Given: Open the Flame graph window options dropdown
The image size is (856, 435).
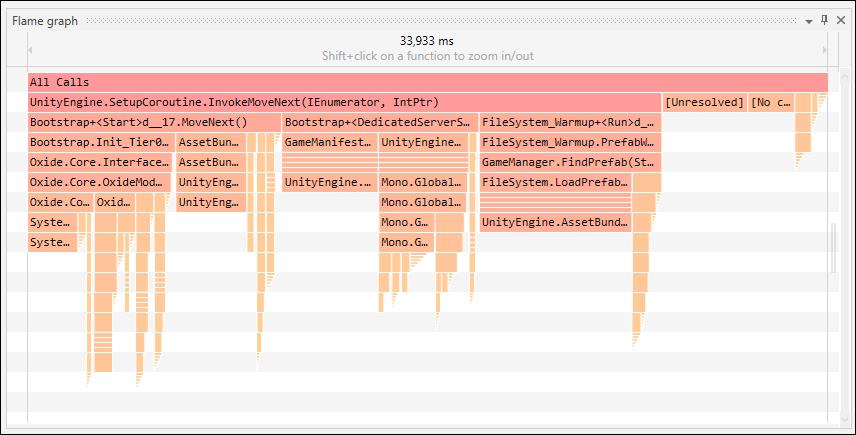Looking at the screenshot, I should tap(809, 20).
